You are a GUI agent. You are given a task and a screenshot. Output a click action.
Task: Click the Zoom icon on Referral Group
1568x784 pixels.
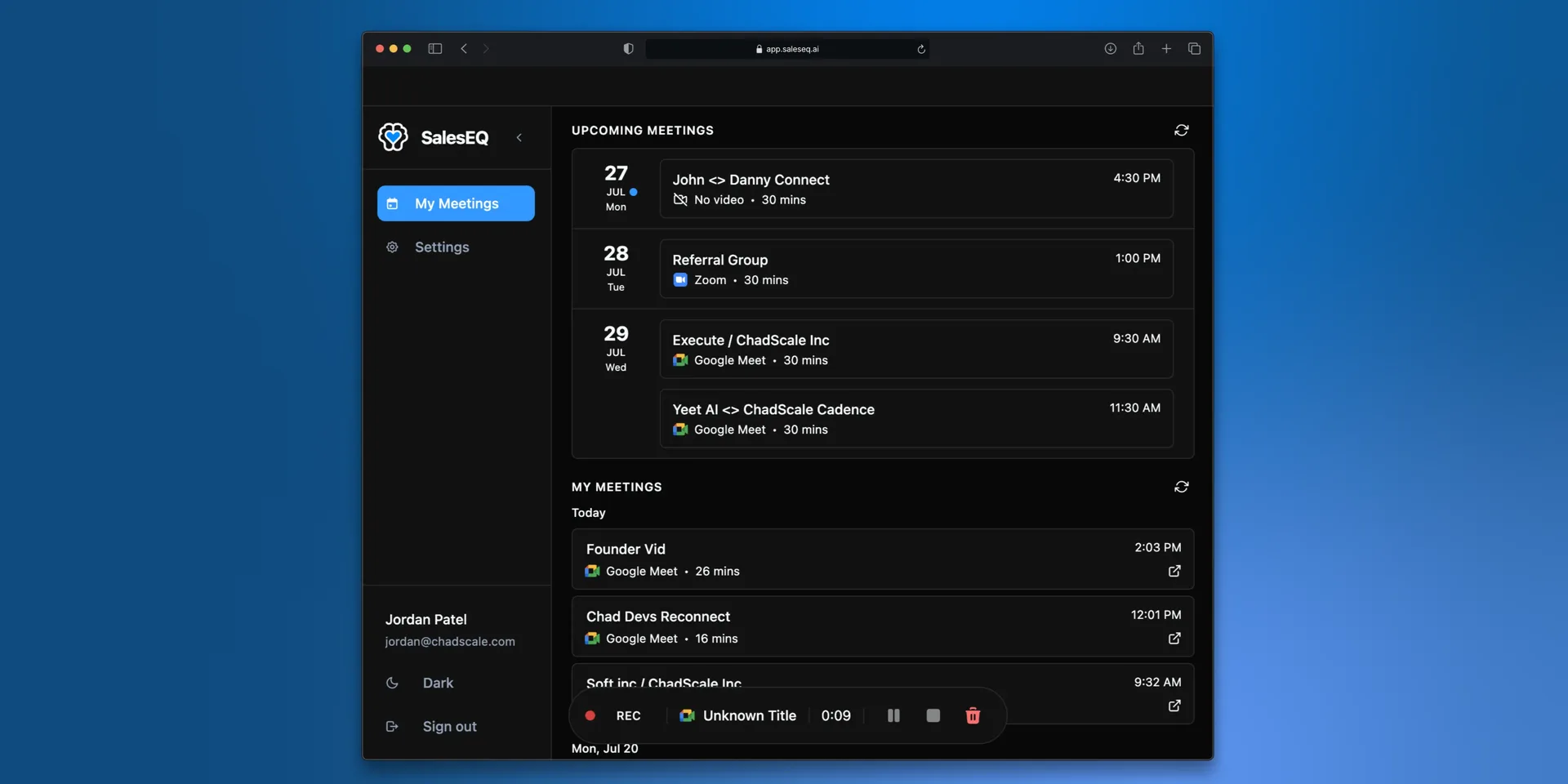pyautogui.click(x=680, y=280)
